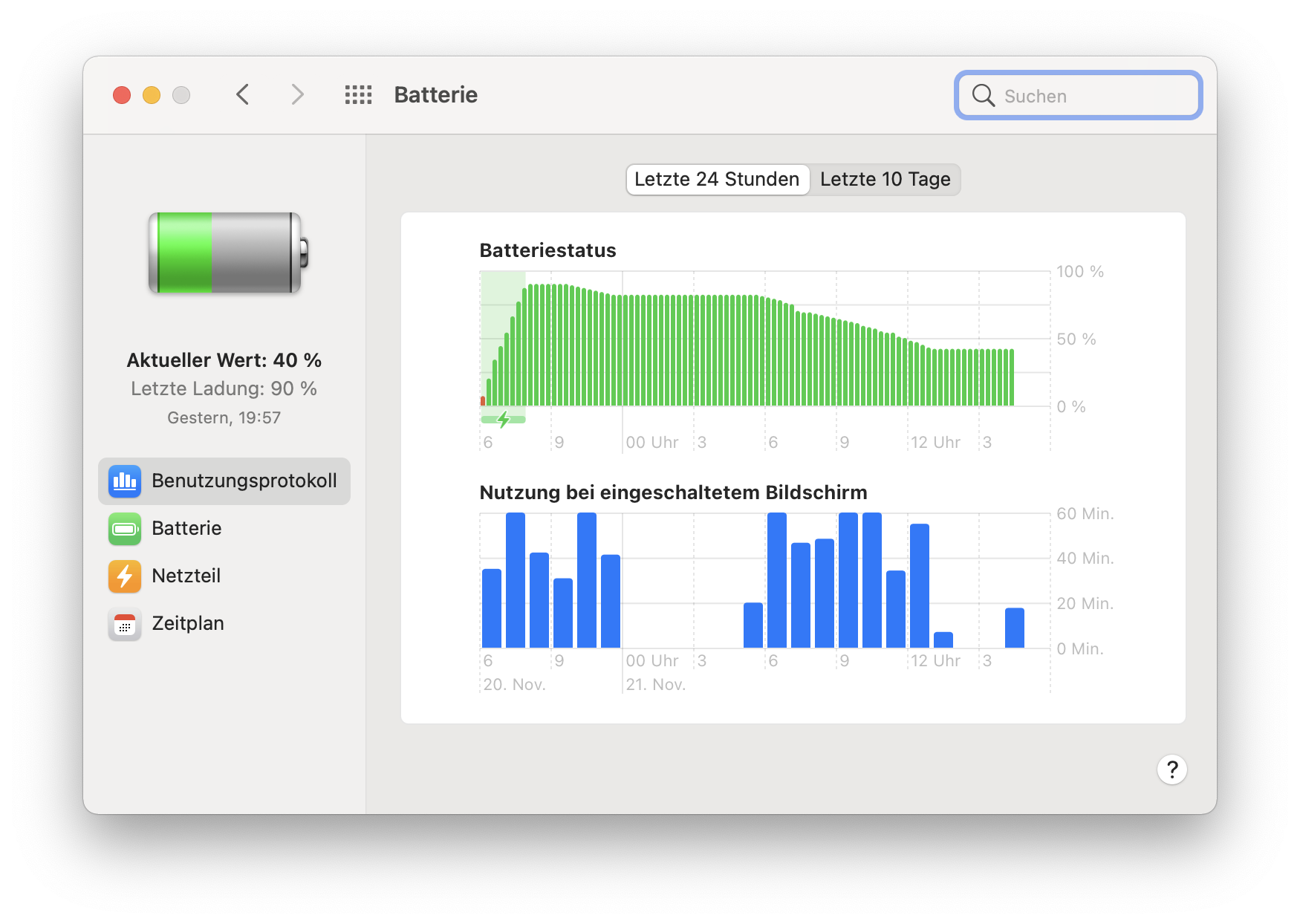Click the Aktueller Wert: 40 % text

(x=224, y=360)
